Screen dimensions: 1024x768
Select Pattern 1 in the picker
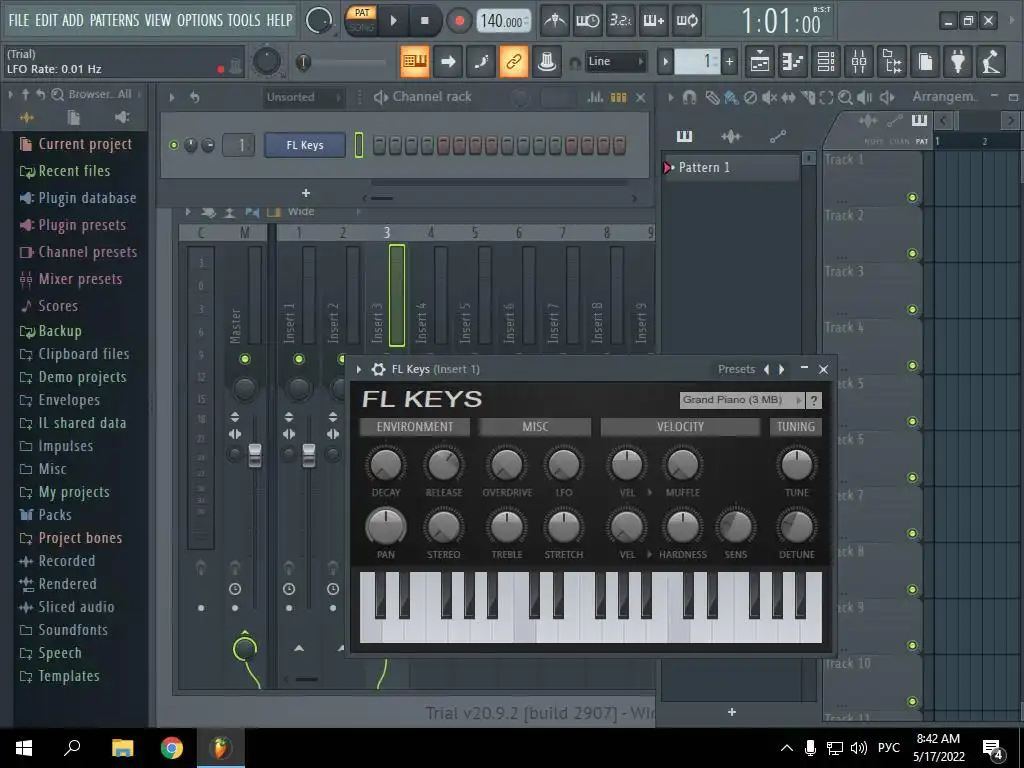click(731, 168)
